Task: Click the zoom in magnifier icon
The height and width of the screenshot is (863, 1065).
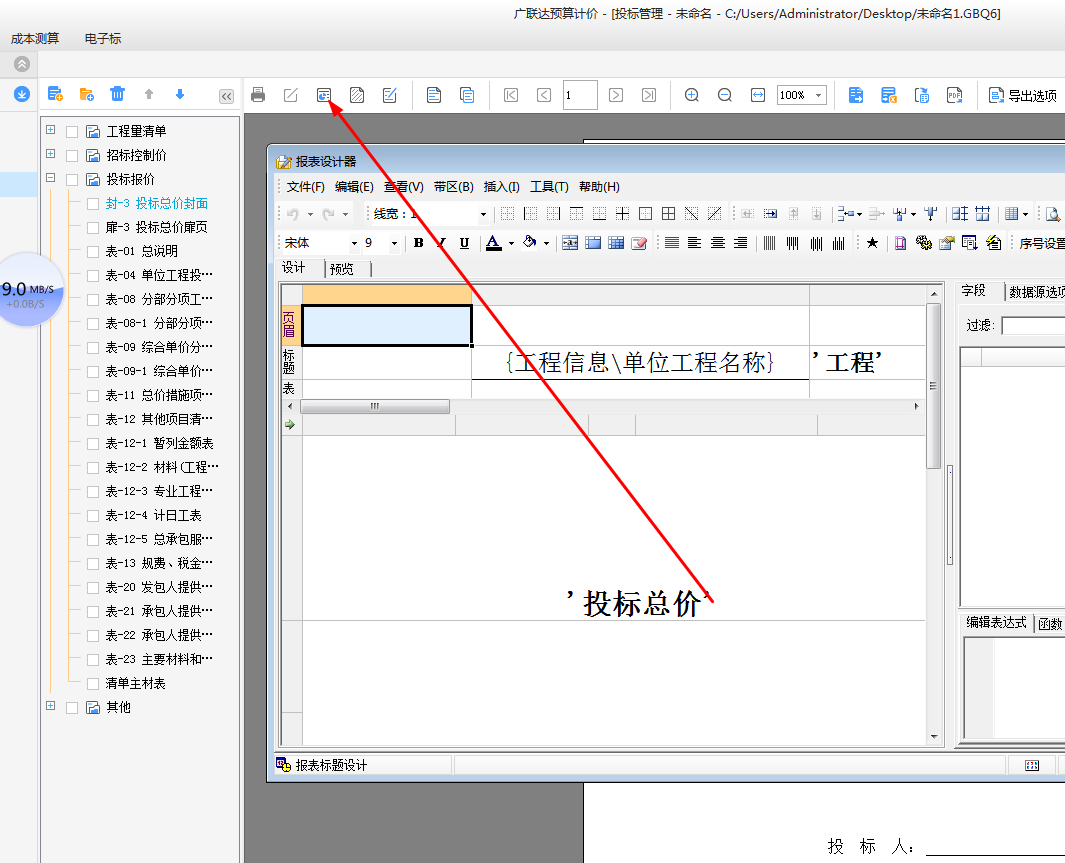Action: [691, 95]
